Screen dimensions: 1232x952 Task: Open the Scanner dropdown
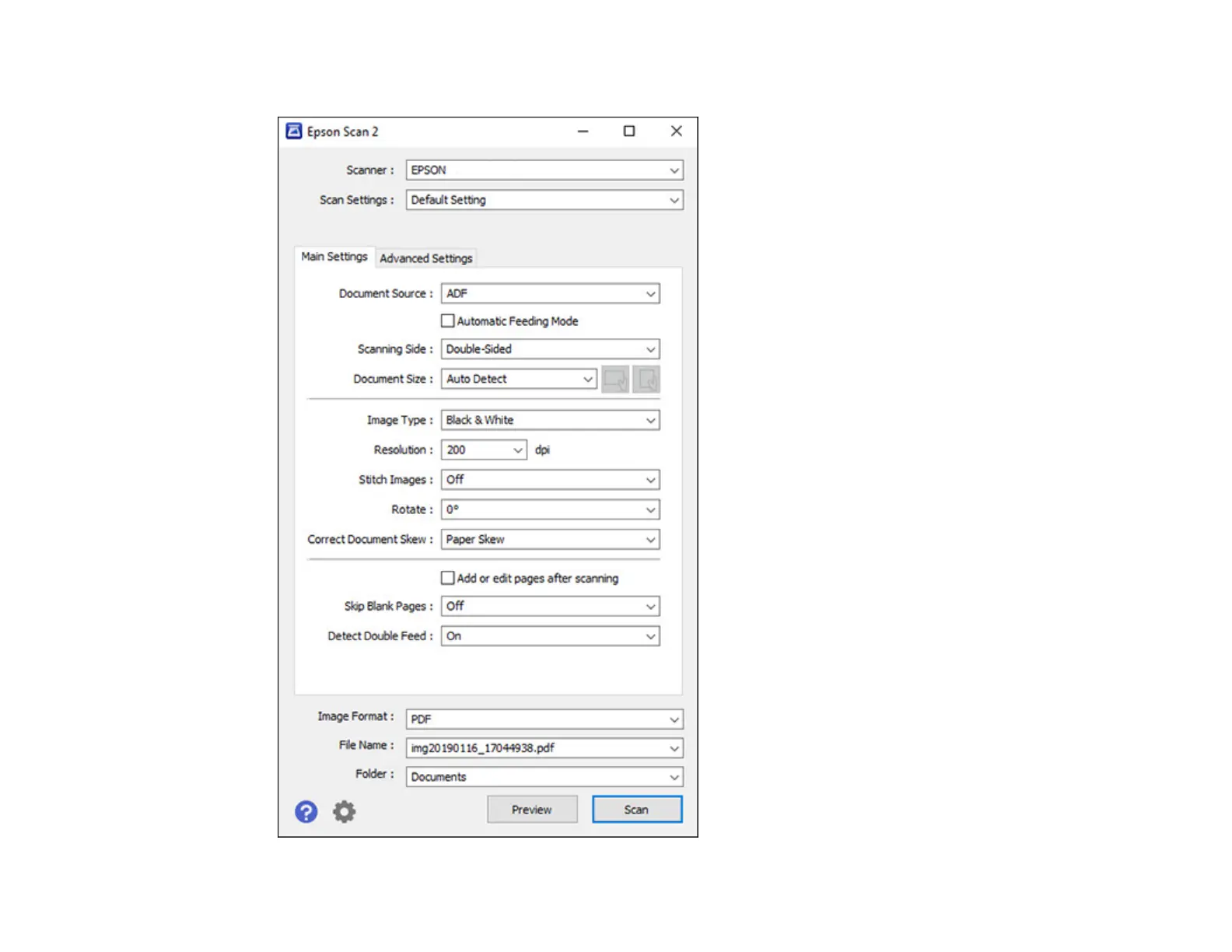(x=544, y=170)
